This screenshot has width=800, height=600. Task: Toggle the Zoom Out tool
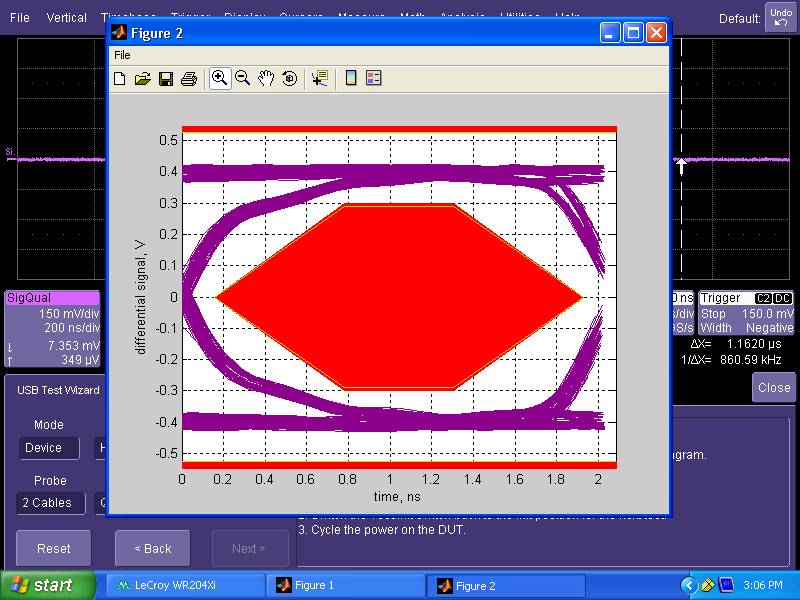[242, 79]
